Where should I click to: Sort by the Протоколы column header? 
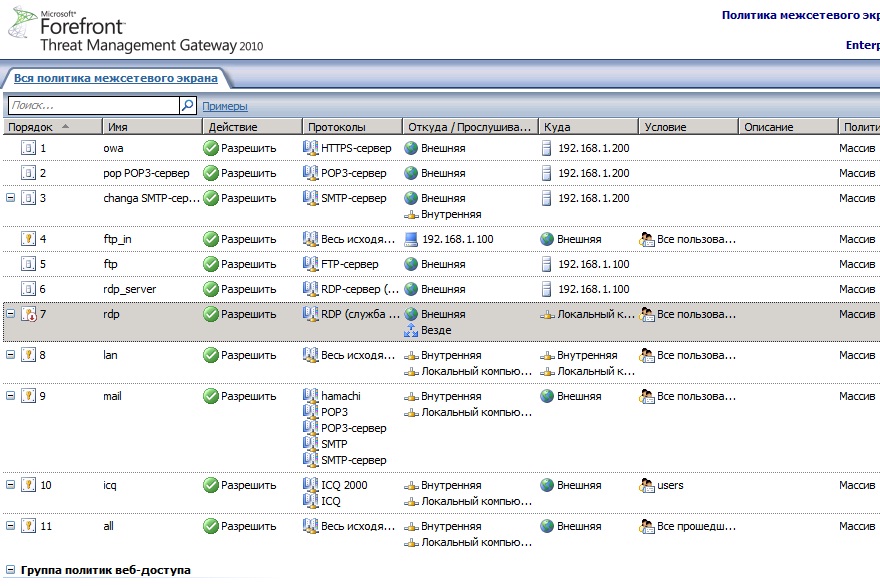[x=352, y=127]
